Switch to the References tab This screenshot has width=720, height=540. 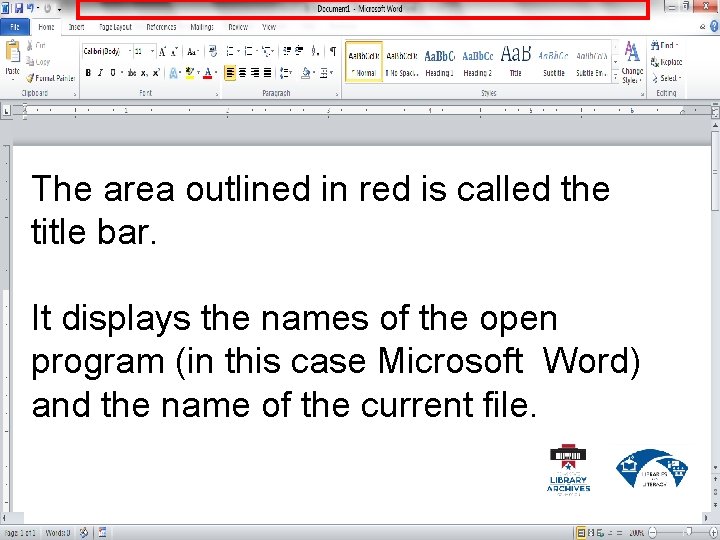[x=161, y=27]
